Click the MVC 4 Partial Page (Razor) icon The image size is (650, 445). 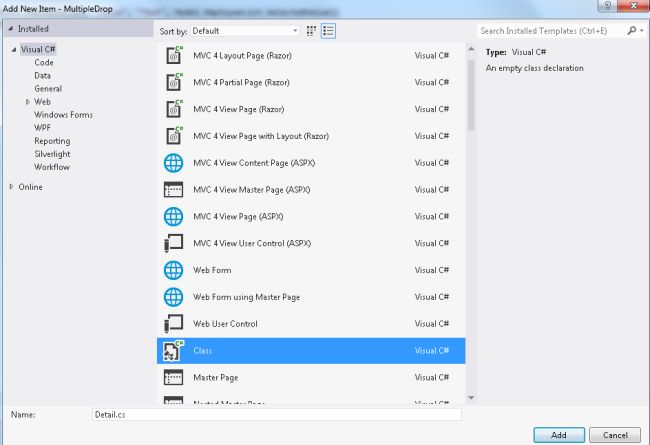tap(174, 82)
